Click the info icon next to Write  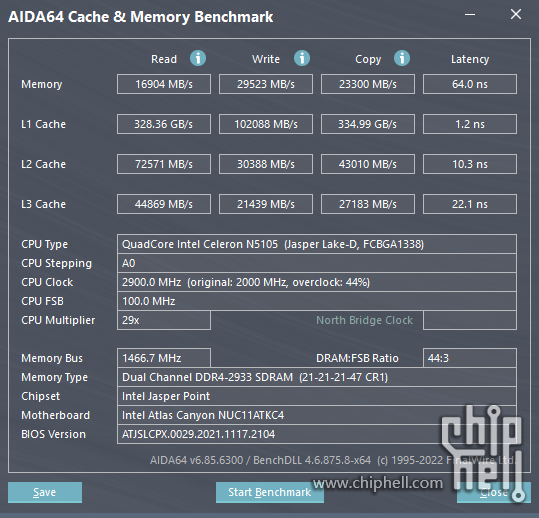[302, 58]
